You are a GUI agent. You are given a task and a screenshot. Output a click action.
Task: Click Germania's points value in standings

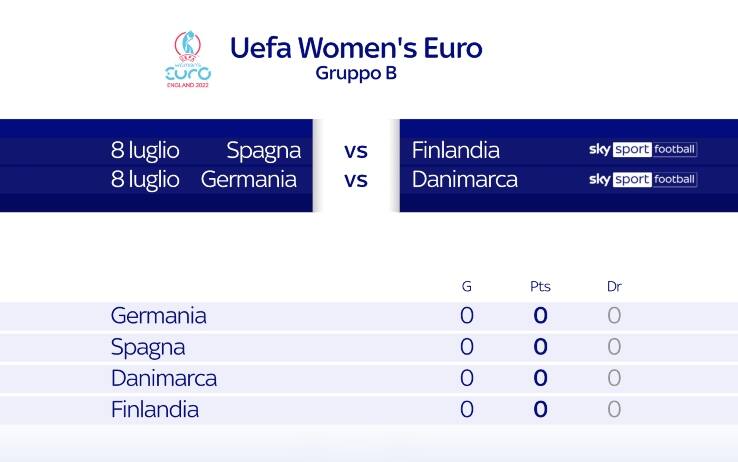tap(540, 316)
